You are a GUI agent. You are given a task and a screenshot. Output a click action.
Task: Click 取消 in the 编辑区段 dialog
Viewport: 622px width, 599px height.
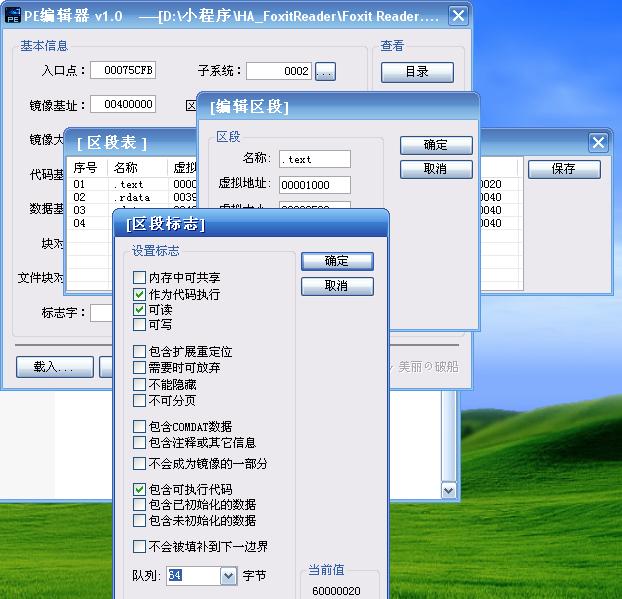(x=436, y=169)
